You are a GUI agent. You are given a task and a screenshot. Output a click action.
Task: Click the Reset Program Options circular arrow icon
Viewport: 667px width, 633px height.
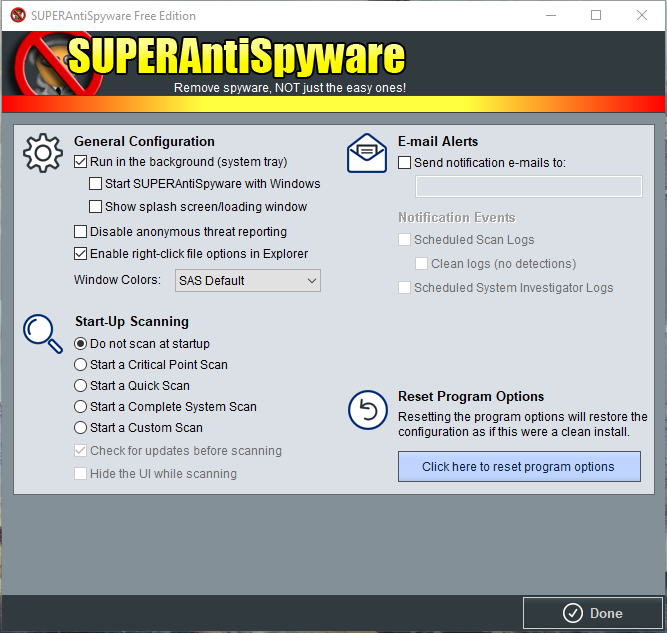pos(368,410)
